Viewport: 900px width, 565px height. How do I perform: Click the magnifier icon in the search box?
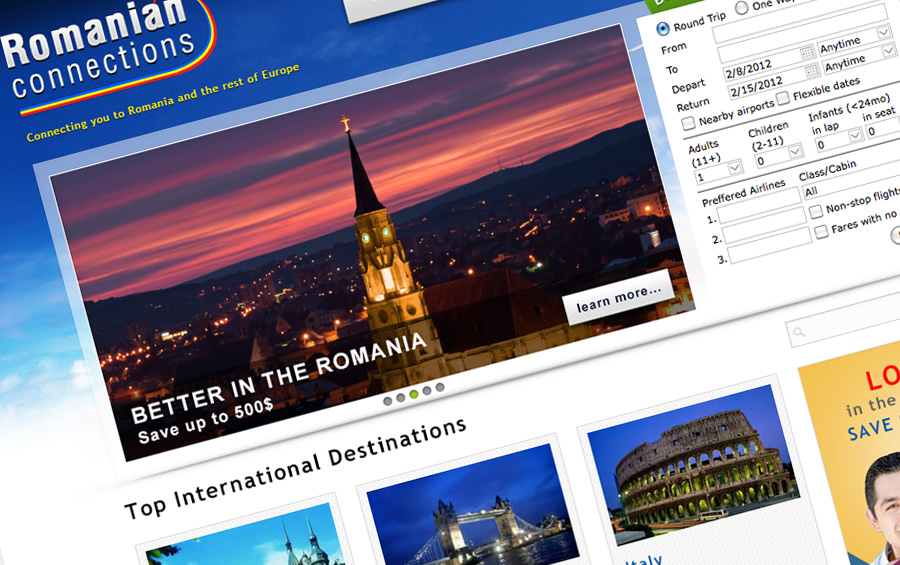click(799, 332)
